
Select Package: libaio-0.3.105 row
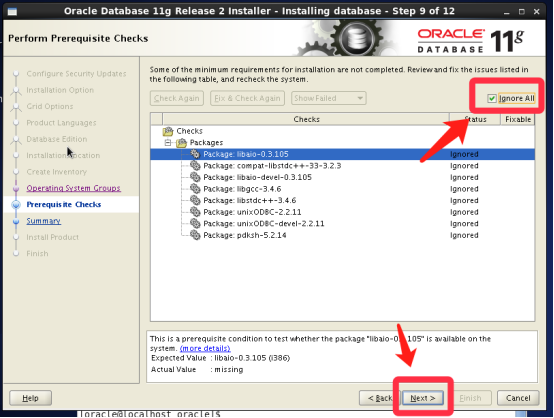tap(342, 154)
